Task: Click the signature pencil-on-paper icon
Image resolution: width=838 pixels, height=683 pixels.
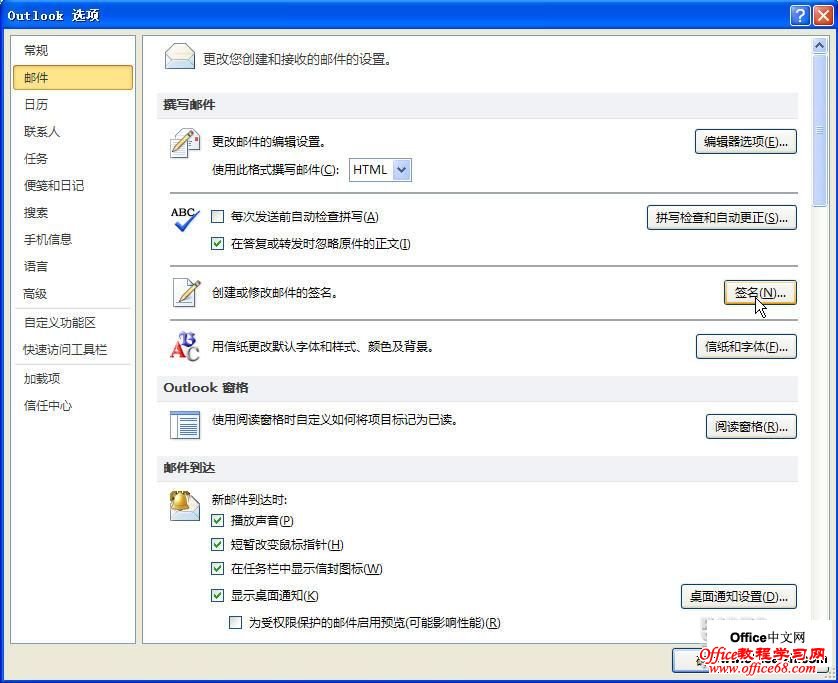Action: pos(186,292)
